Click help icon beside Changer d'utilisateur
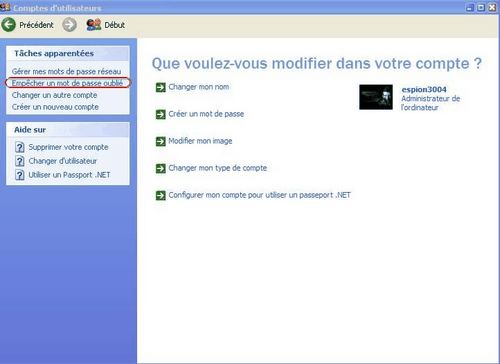Viewport: 500px width, 364px height. click(x=20, y=161)
